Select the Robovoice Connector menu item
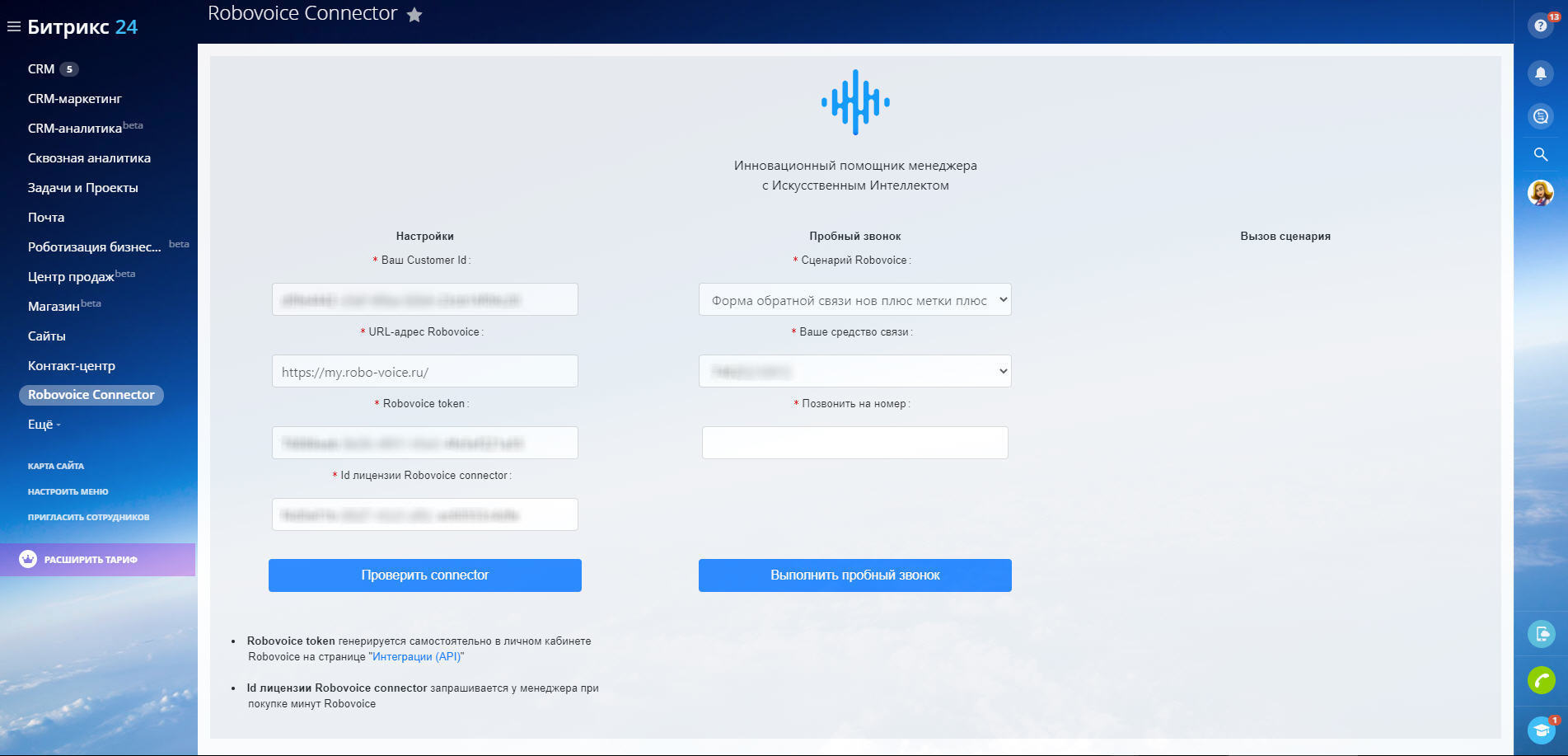 [91, 395]
